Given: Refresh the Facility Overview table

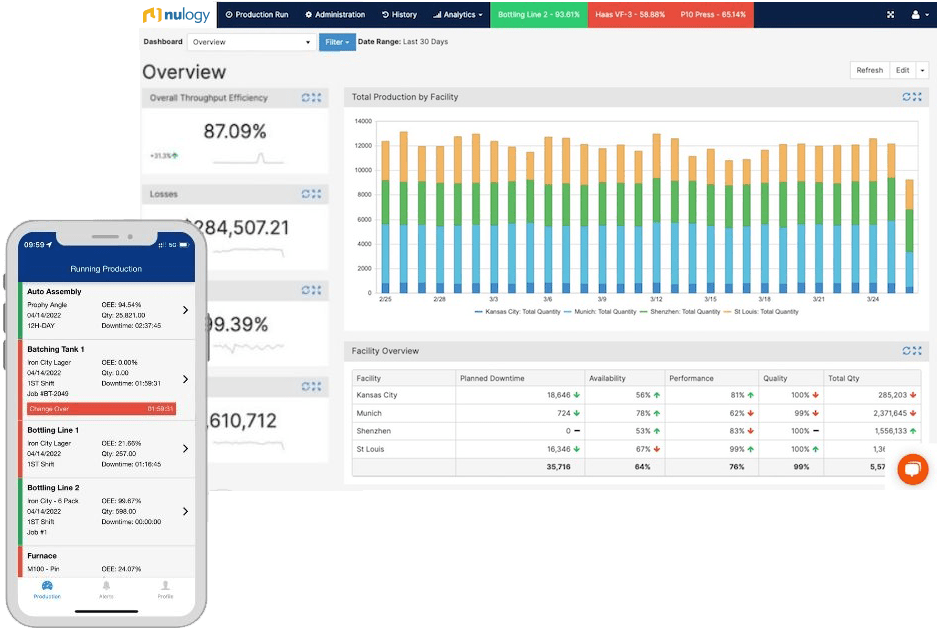Looking at the screenshot, I should pos(907,350).
